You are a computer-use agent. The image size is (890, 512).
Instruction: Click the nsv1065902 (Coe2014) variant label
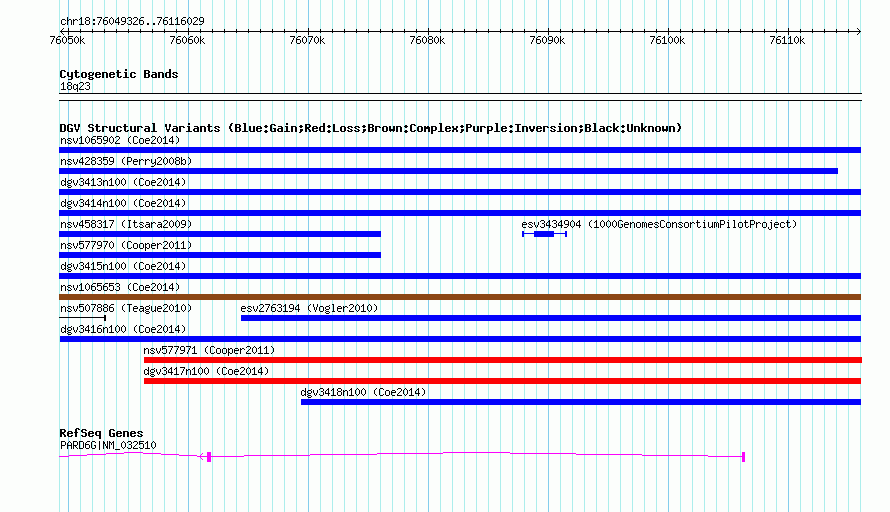[120, 140]
